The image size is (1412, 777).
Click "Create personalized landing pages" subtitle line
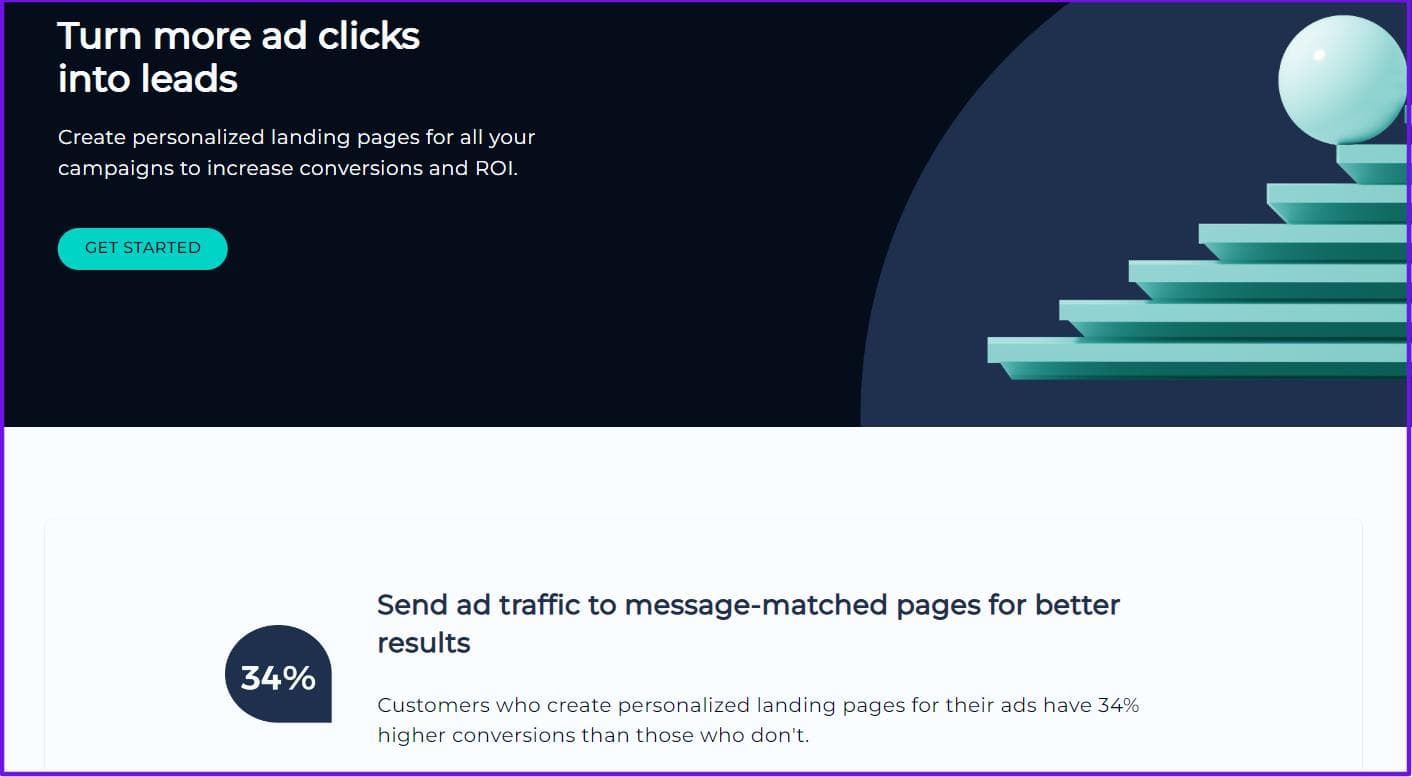tap(296, 137)
